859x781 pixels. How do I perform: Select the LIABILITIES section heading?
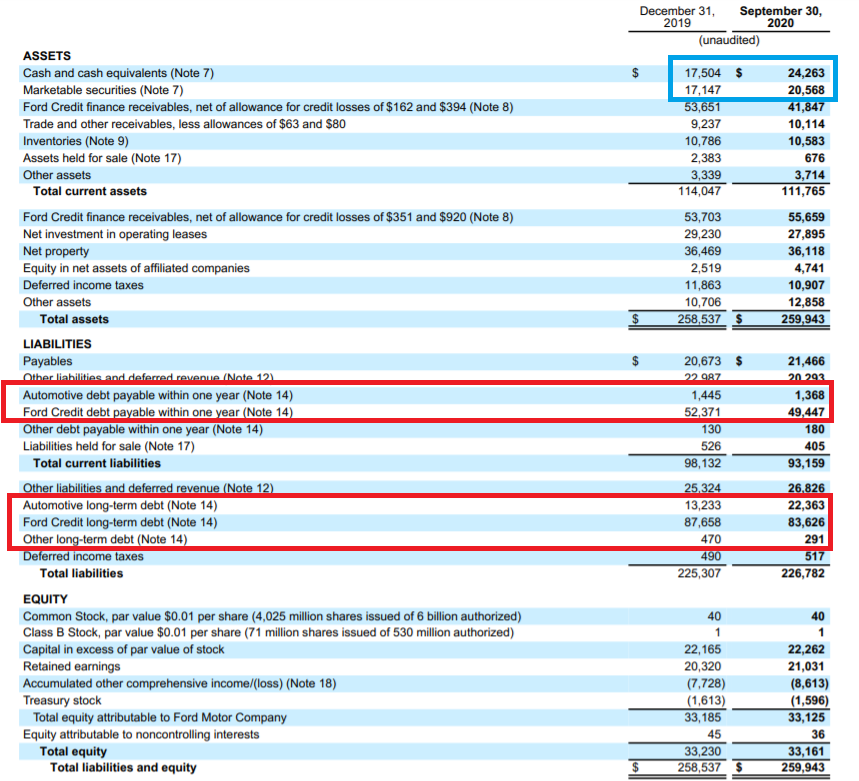click(57, 344)
